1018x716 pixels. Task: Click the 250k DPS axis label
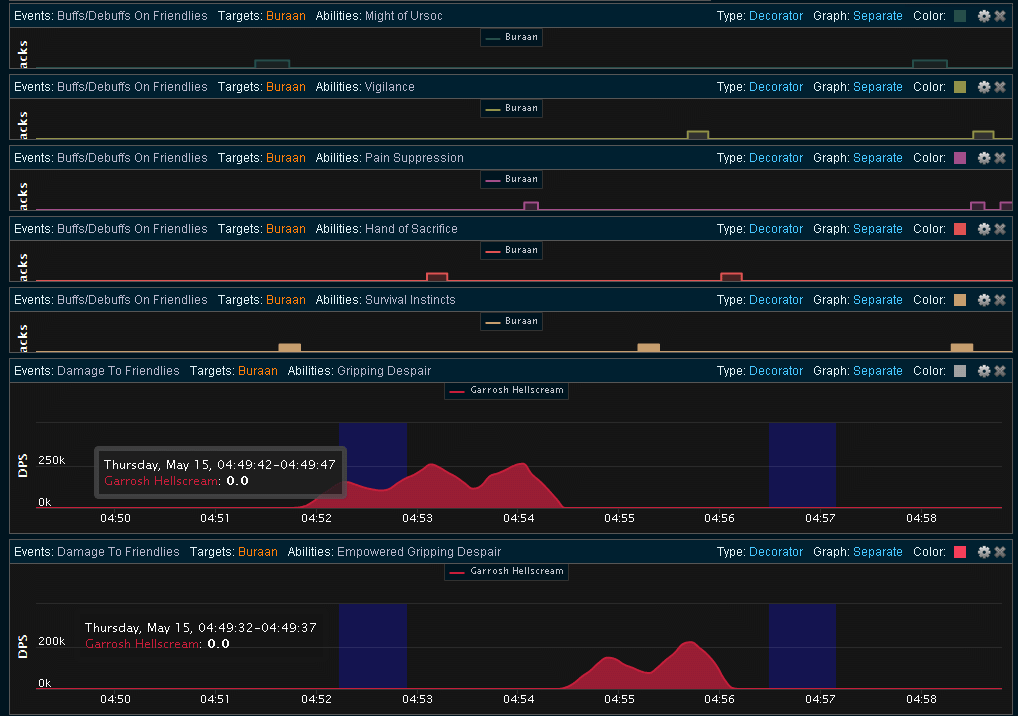click(x=52, y=460)
